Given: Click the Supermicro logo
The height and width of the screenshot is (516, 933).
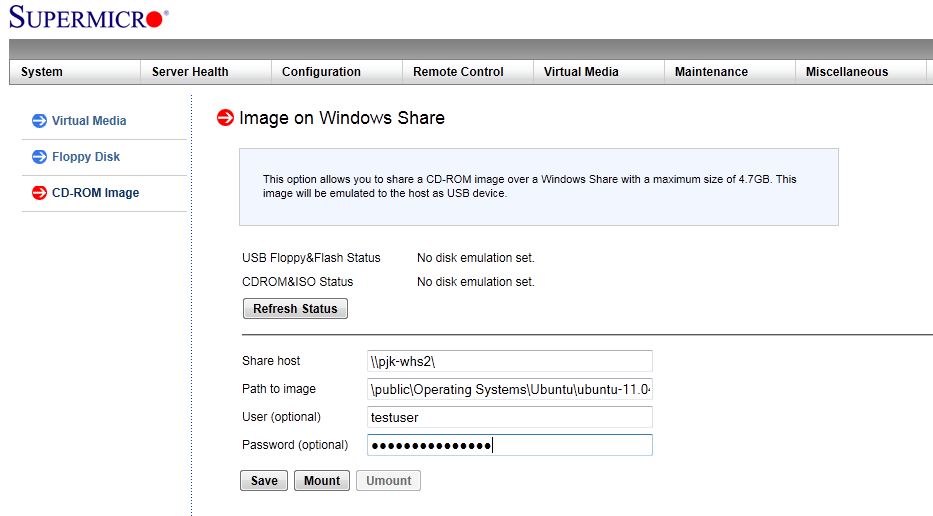Looking at the screenshot, I should coord(89,18).
